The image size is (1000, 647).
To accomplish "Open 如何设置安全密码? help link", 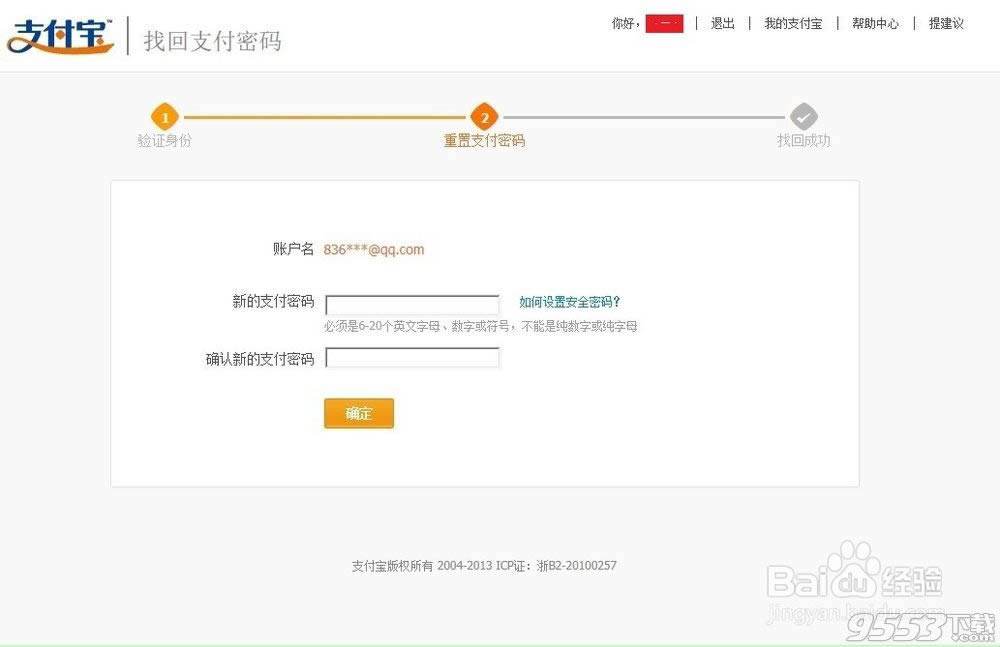I will [x=570, y=302].
